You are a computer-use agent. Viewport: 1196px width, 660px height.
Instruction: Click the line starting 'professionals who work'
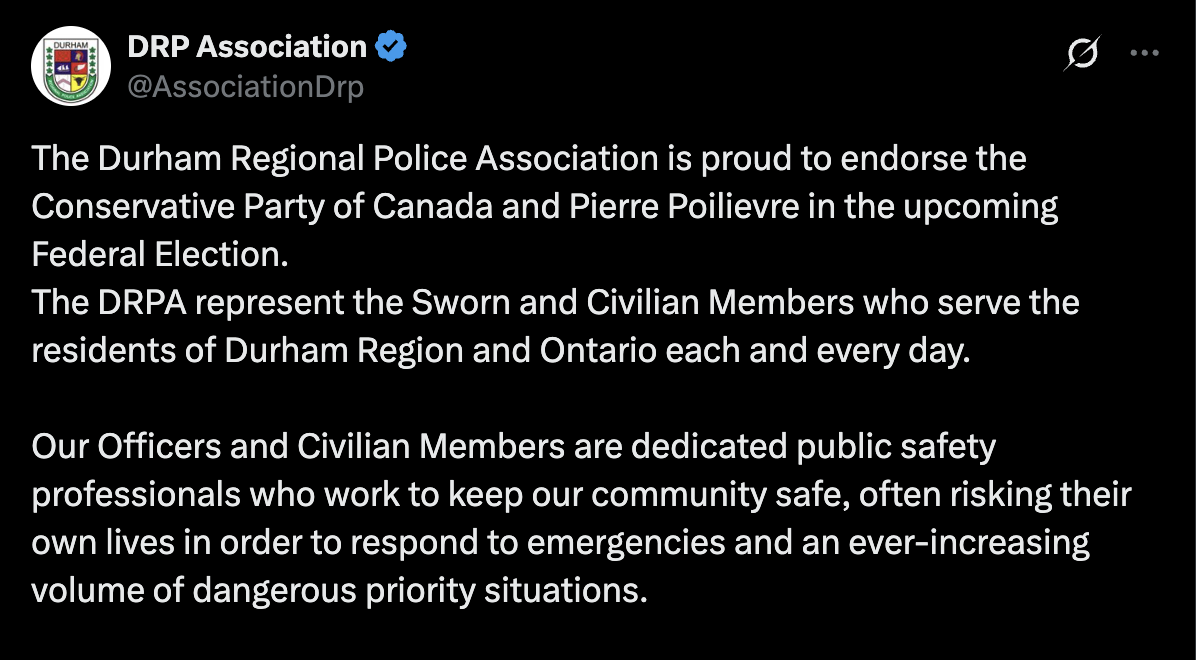click(x=581, y=494)
